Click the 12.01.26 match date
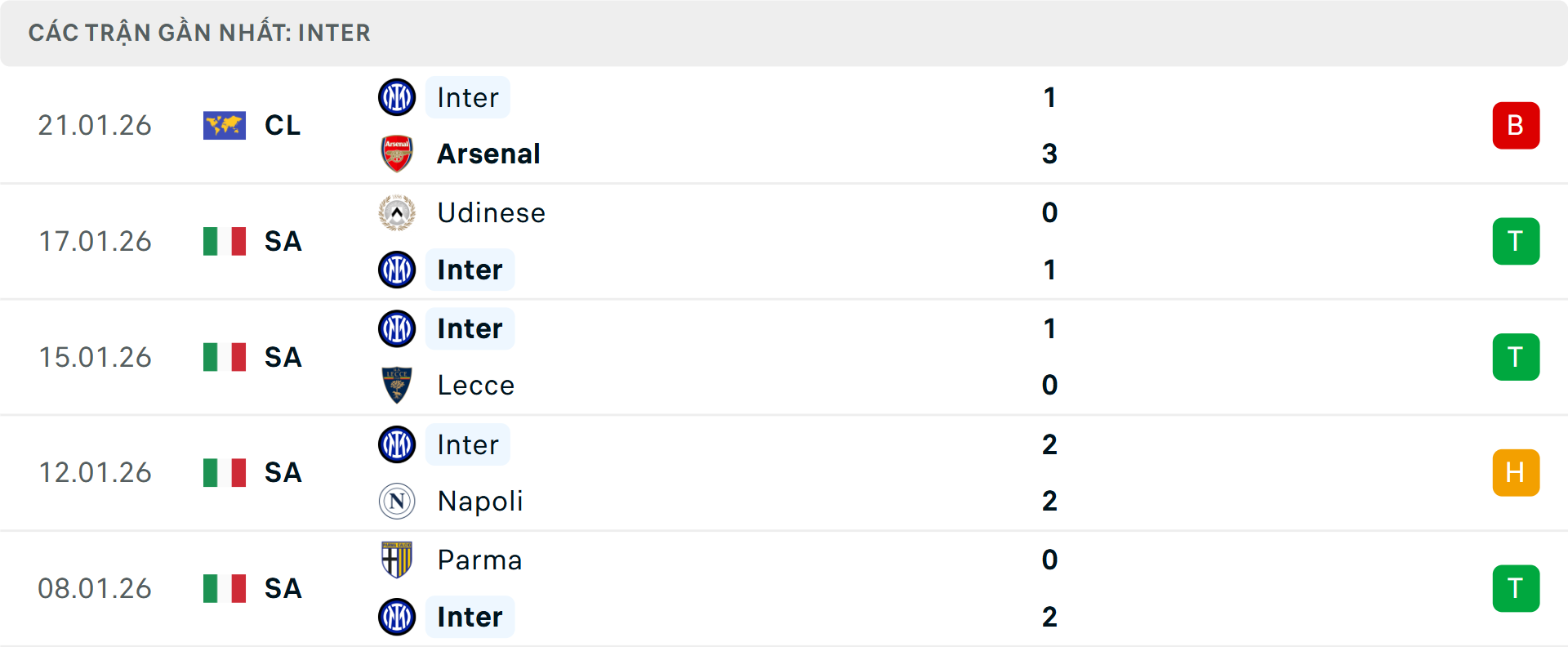1568x647 pixels. (95, 472)
